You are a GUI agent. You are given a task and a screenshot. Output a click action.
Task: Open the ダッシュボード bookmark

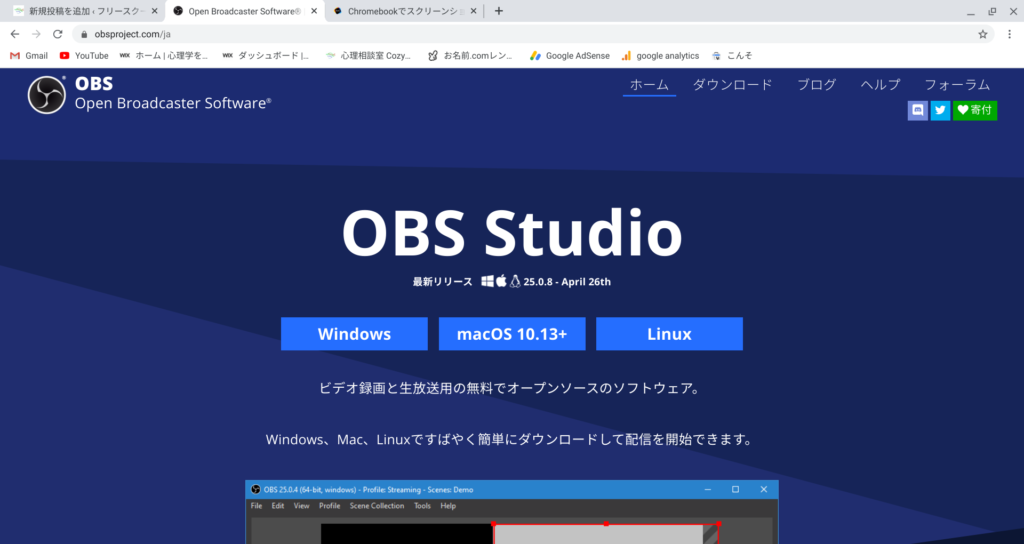266,56
